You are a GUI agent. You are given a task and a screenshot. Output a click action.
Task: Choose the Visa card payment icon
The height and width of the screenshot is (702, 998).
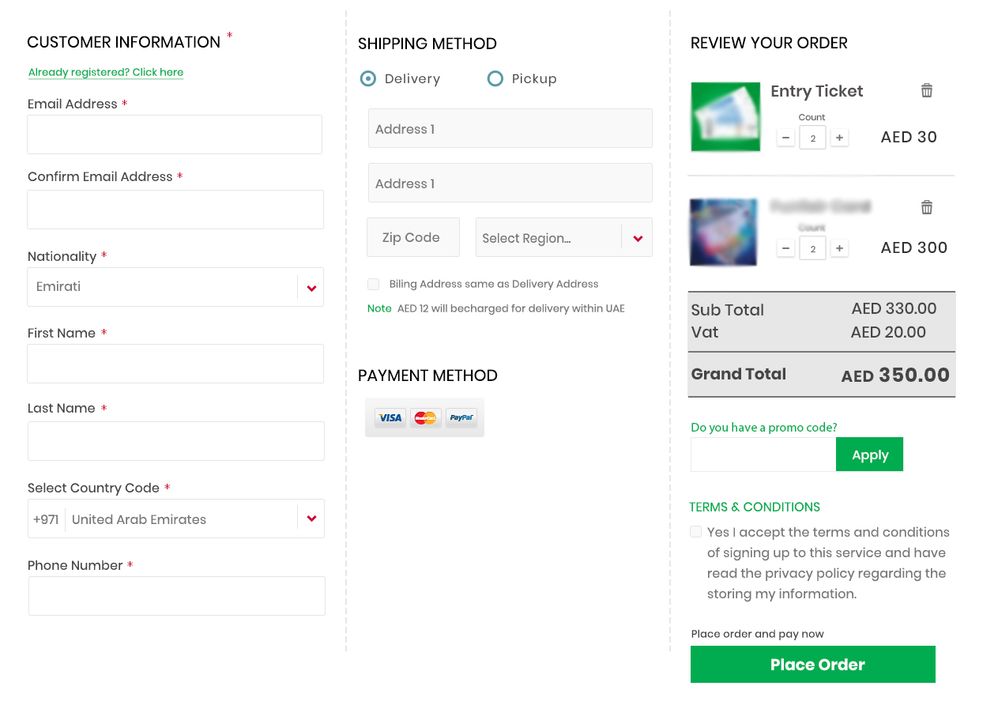coord(390,418)
